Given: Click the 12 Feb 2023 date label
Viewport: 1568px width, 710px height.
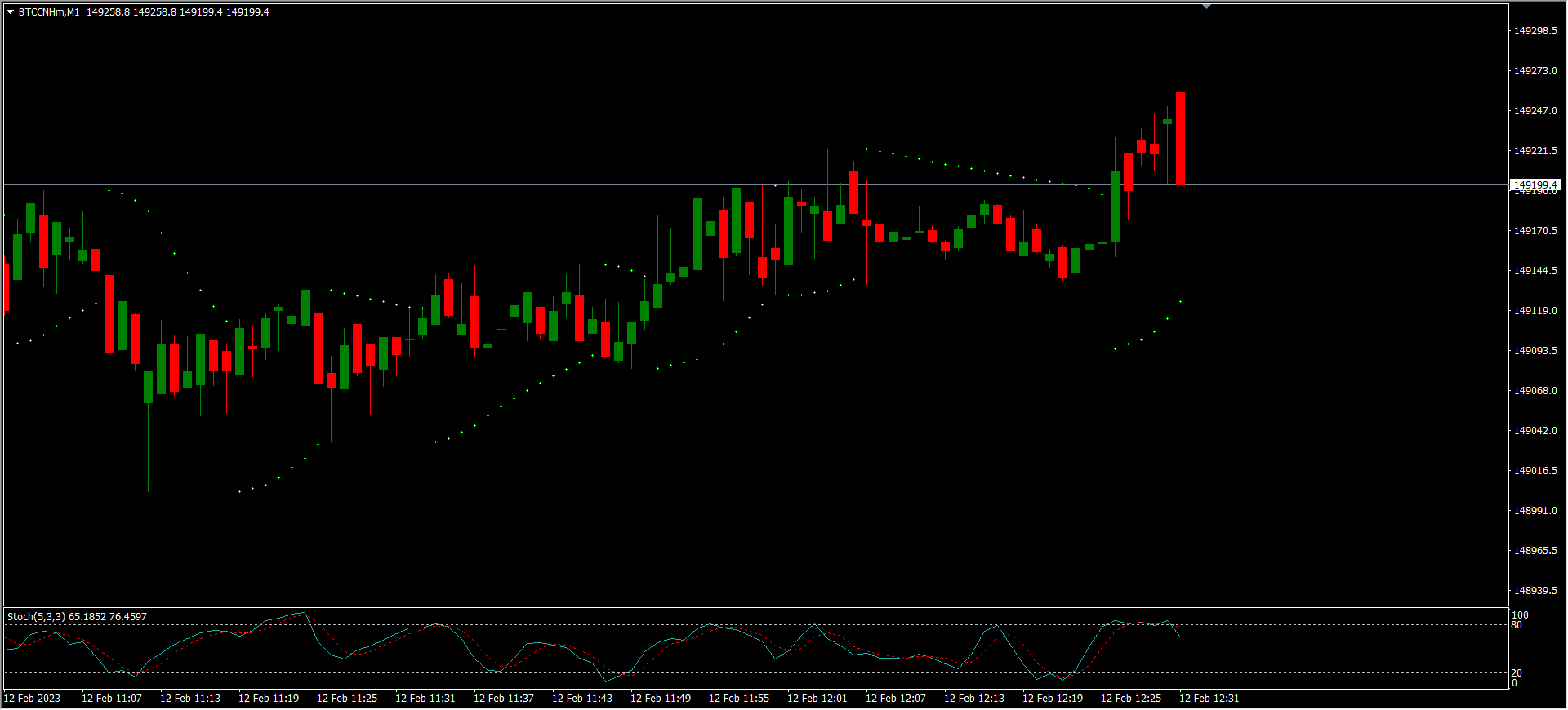Looking at the screenshot, I should coord(32,699).
